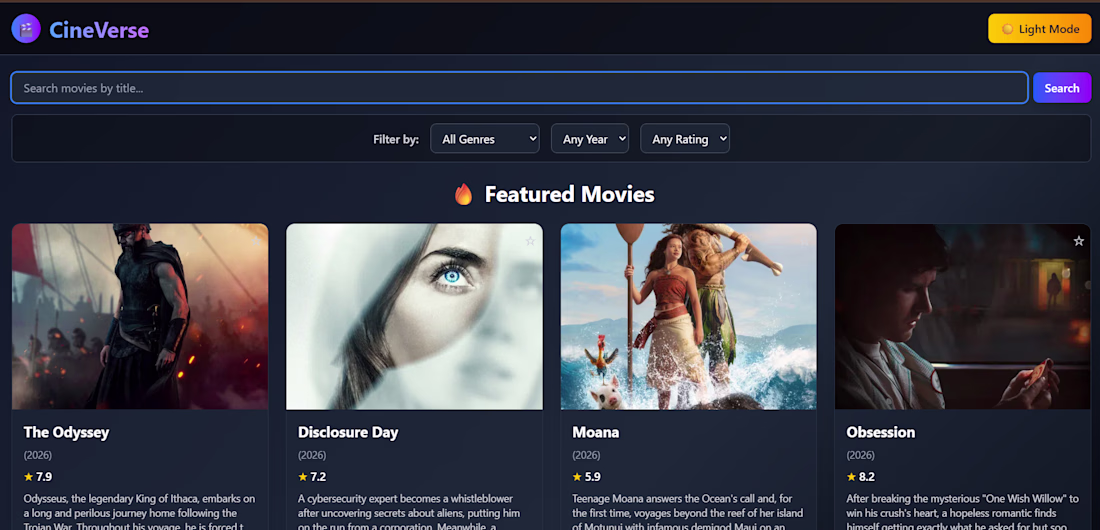1100x530 pixels.
Task: Click the CineVerse brand name
Action: tap(99, 29)
